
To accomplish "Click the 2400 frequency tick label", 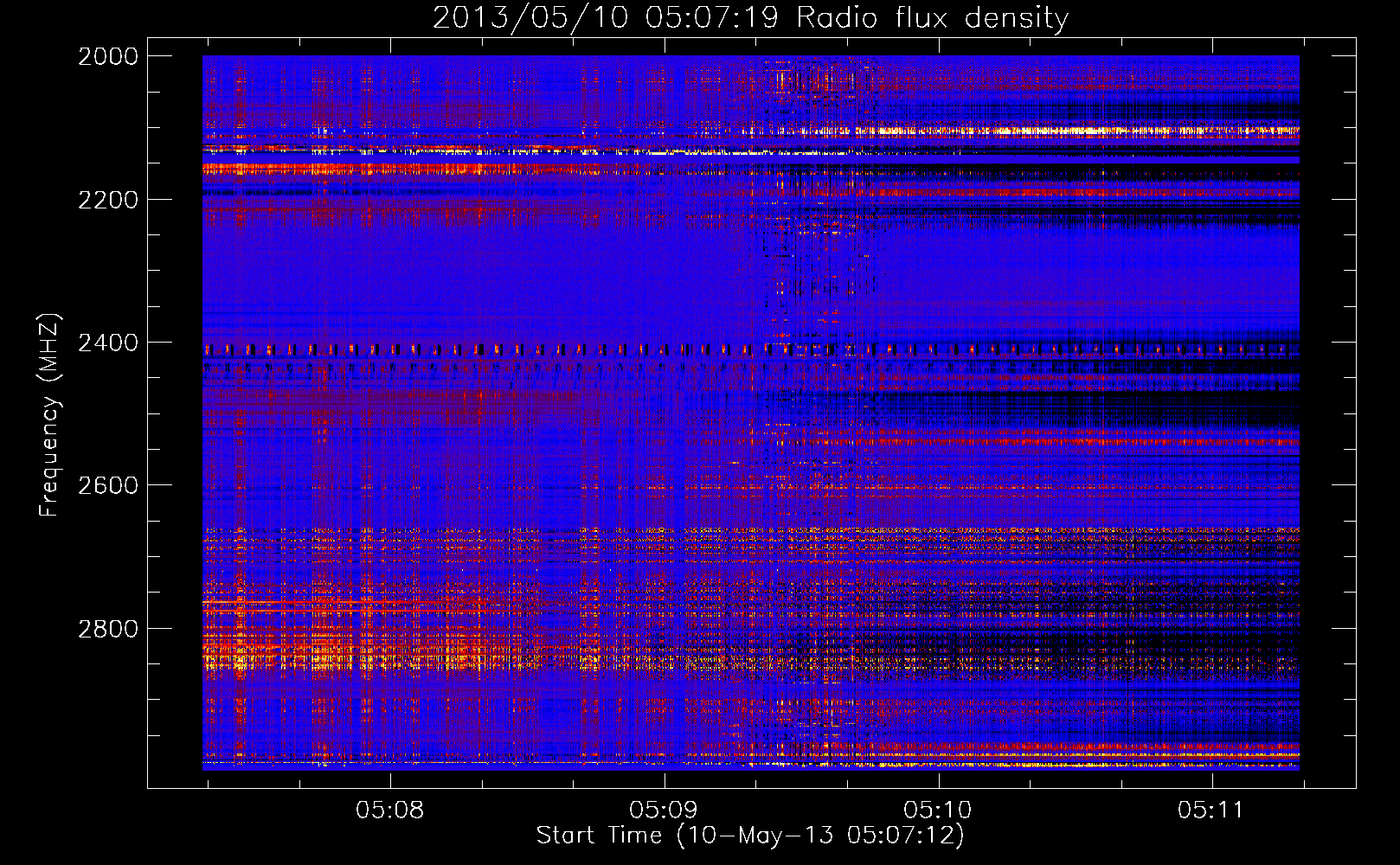I will point(108,343).
